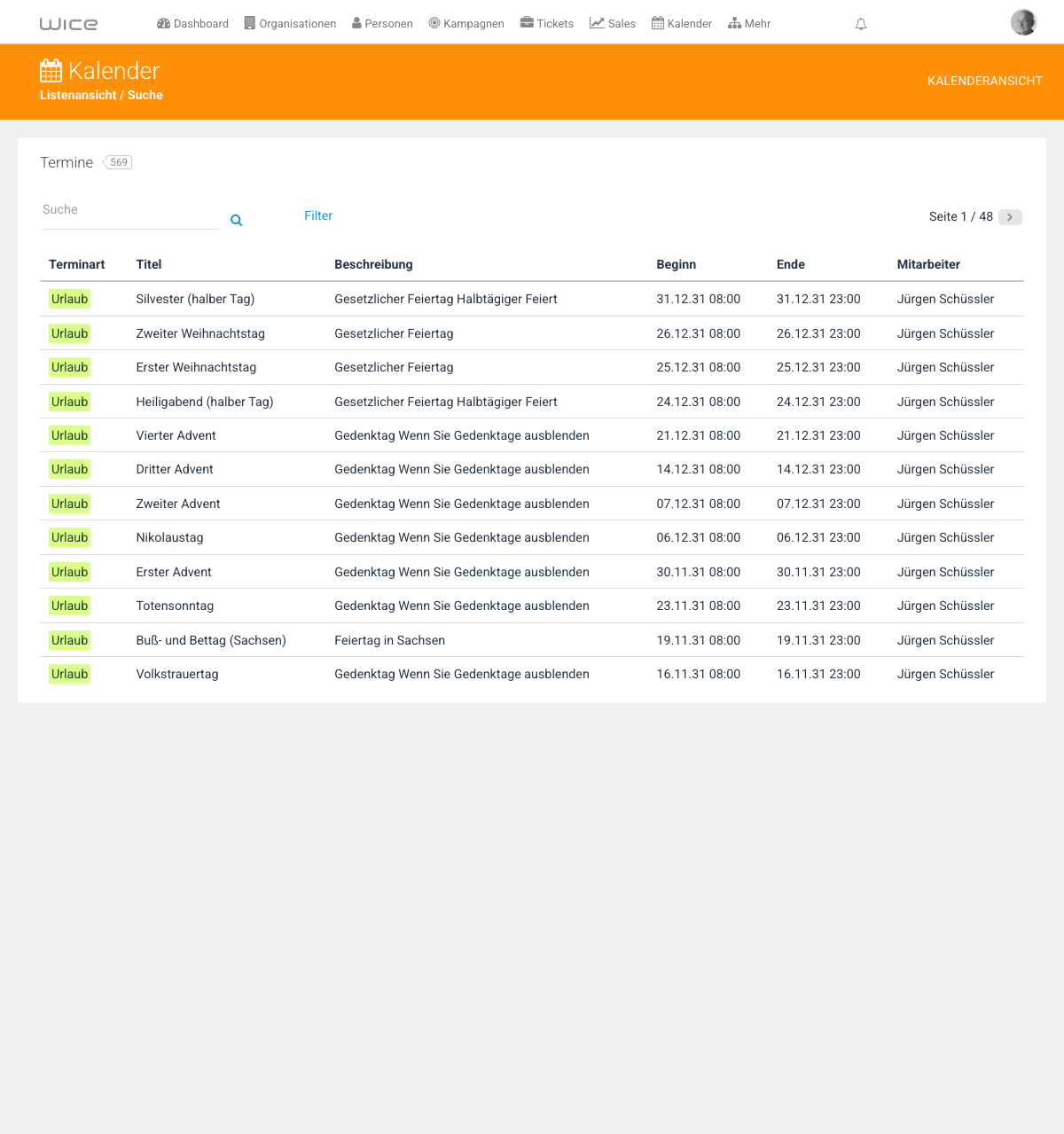Viewport: 1064px width, 1134px height.
Task: Click Beginn date 24.12.31 08:00
Action: 699,402
